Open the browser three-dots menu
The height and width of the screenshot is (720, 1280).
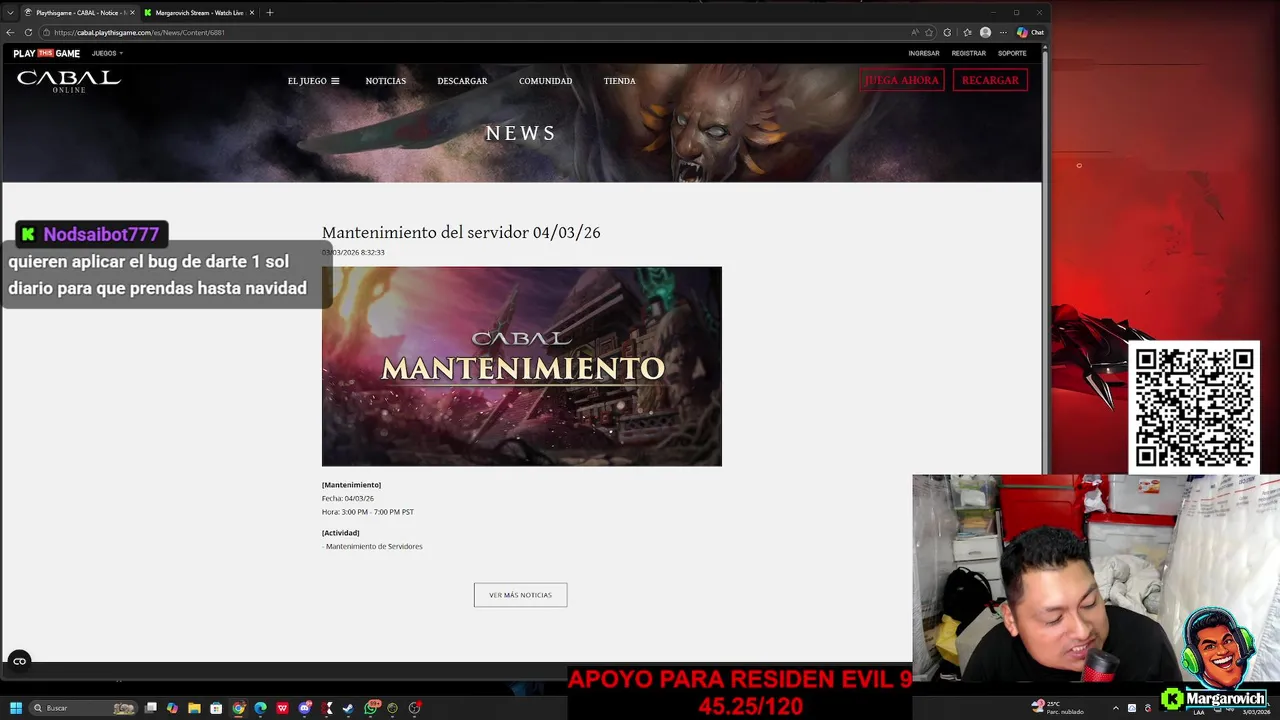[x=1003, y=32]
